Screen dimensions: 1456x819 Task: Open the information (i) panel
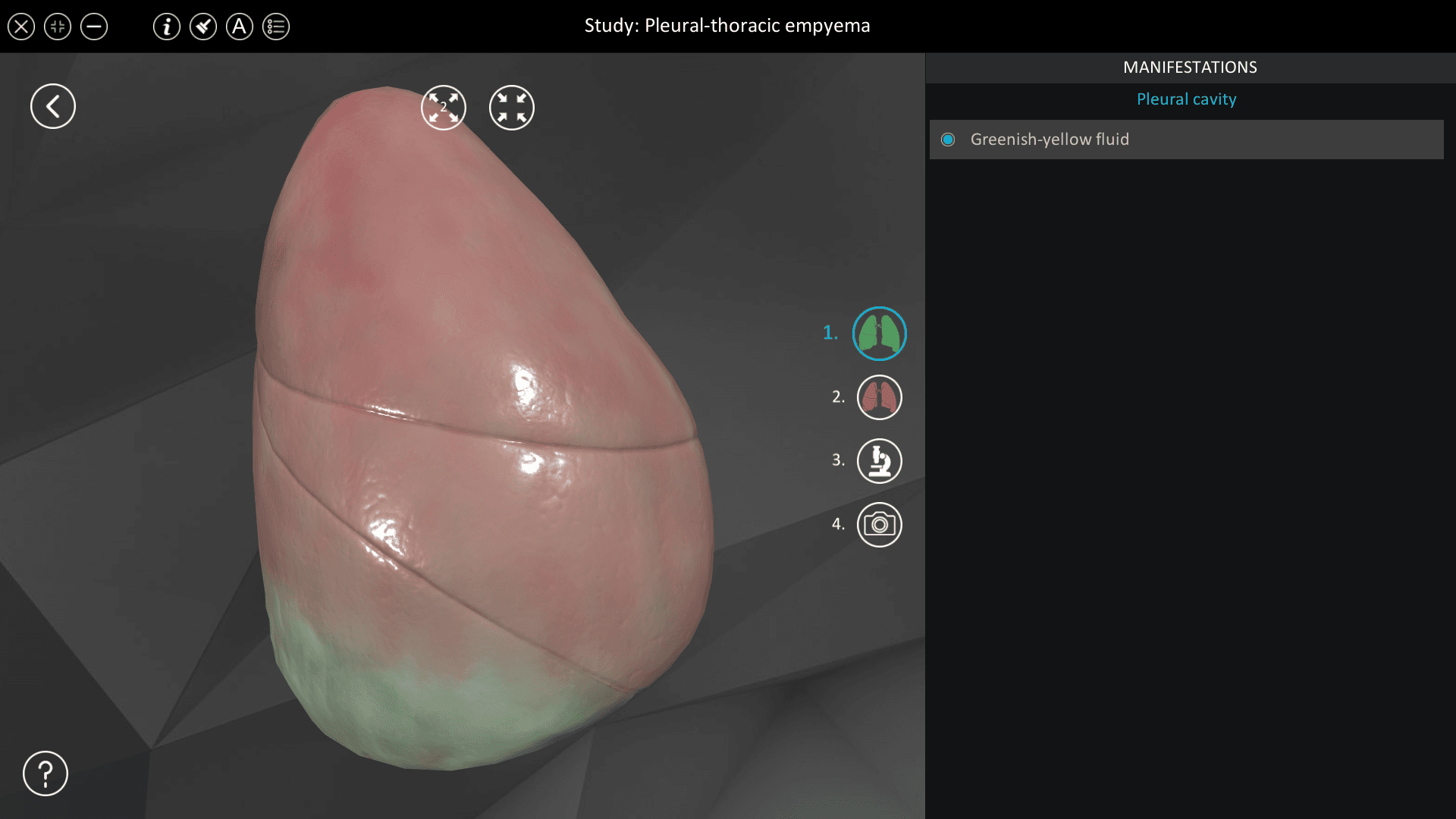point(167,27)
